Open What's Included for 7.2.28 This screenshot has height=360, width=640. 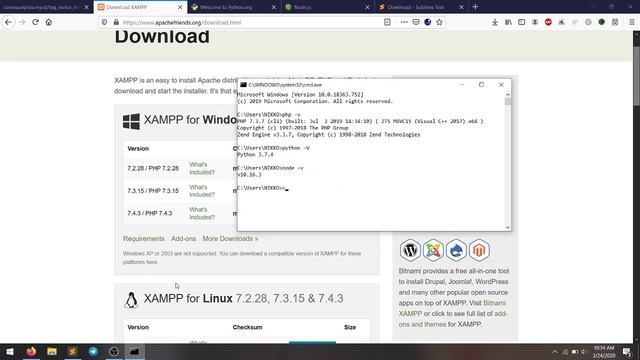(202, 169)
